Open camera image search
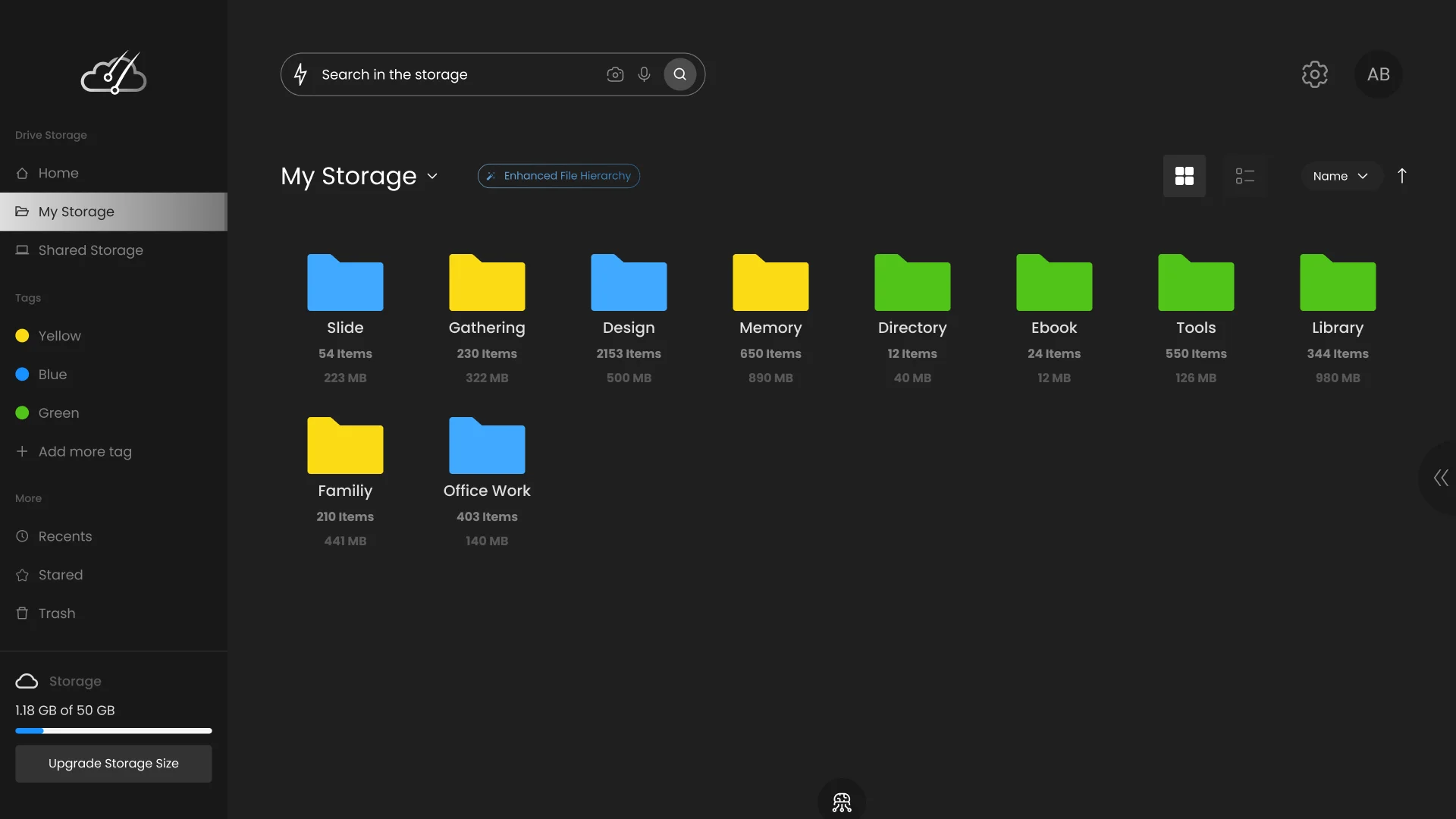1456x819 pixels. [x=615, y=74]
